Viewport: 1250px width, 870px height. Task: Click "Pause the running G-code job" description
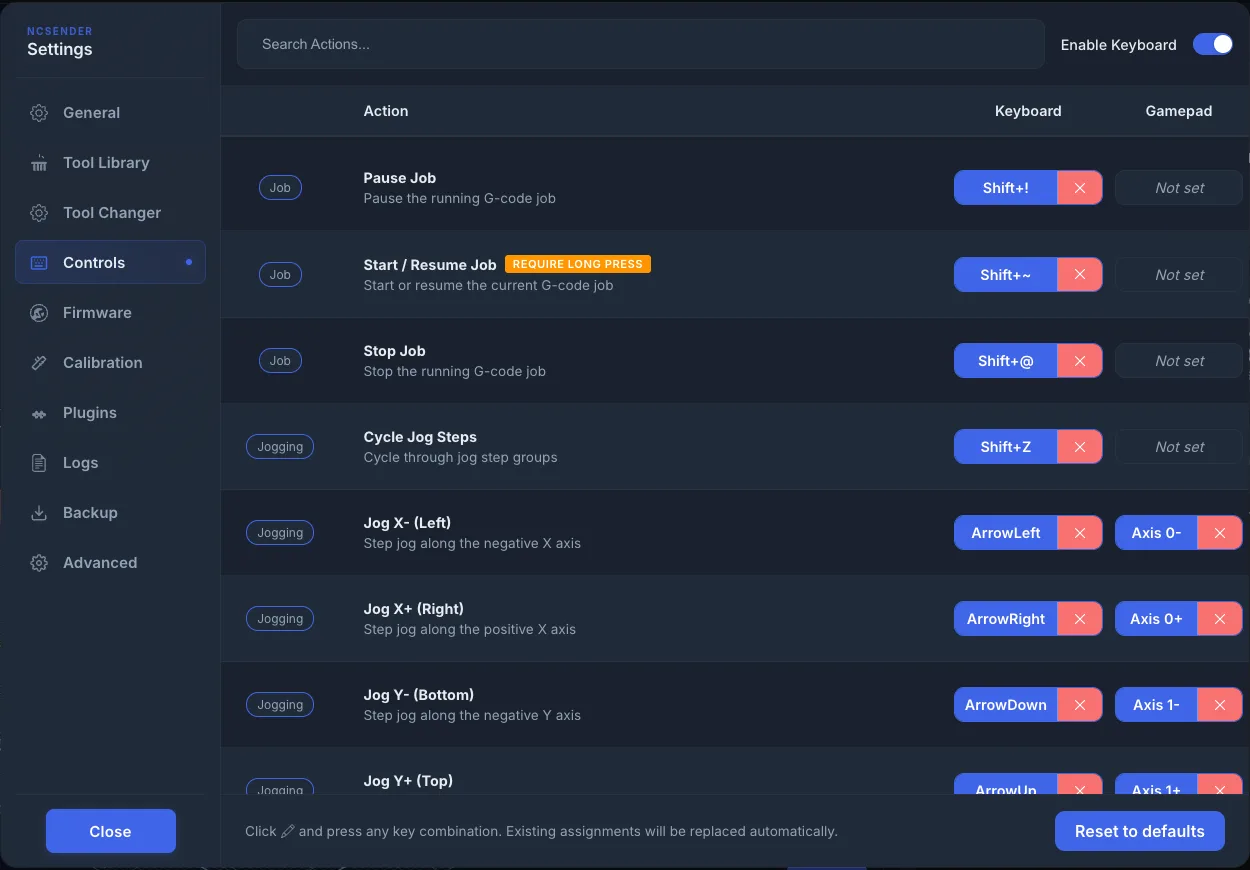(x=460, y=198)
